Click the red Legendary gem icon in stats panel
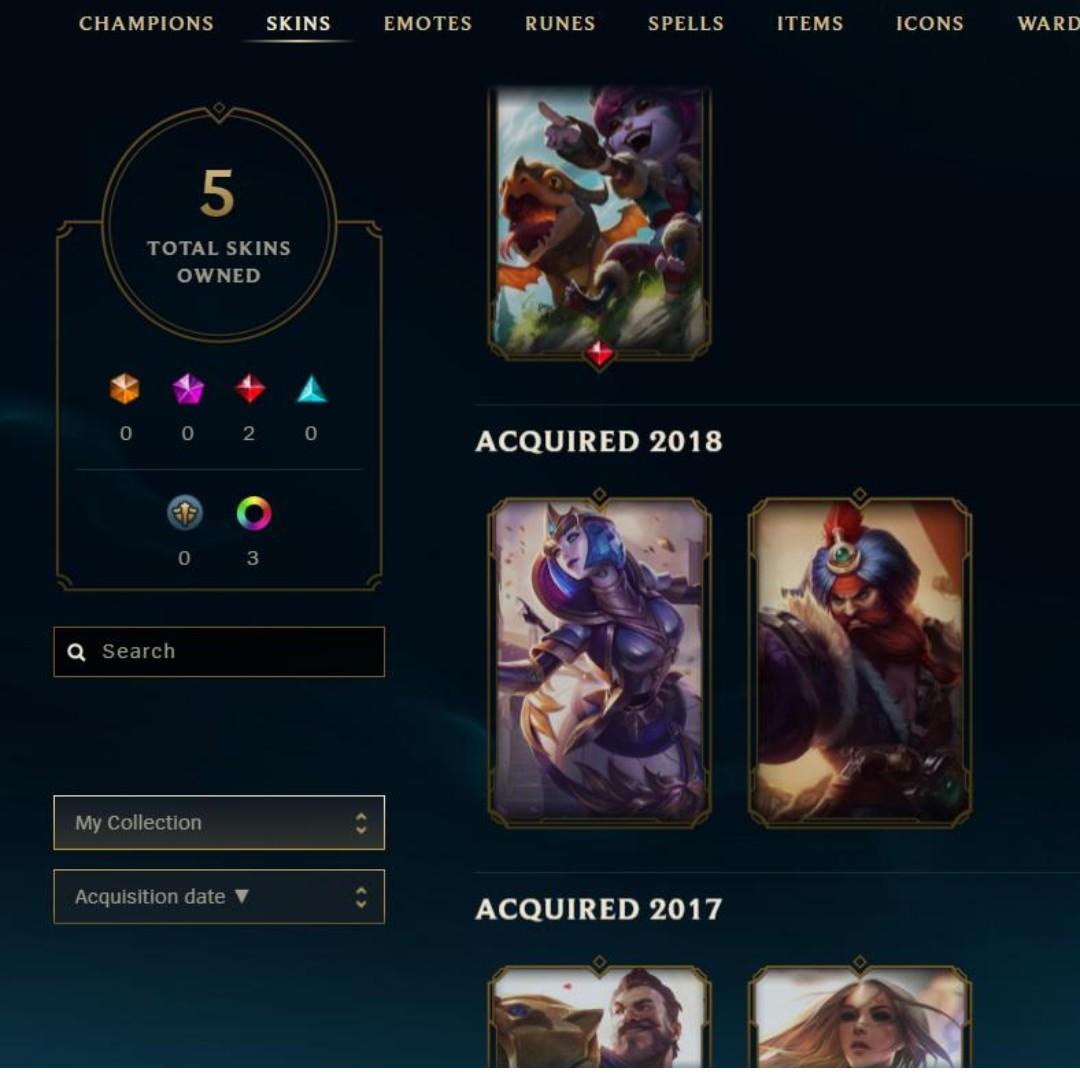 click(x=249, y=388)
